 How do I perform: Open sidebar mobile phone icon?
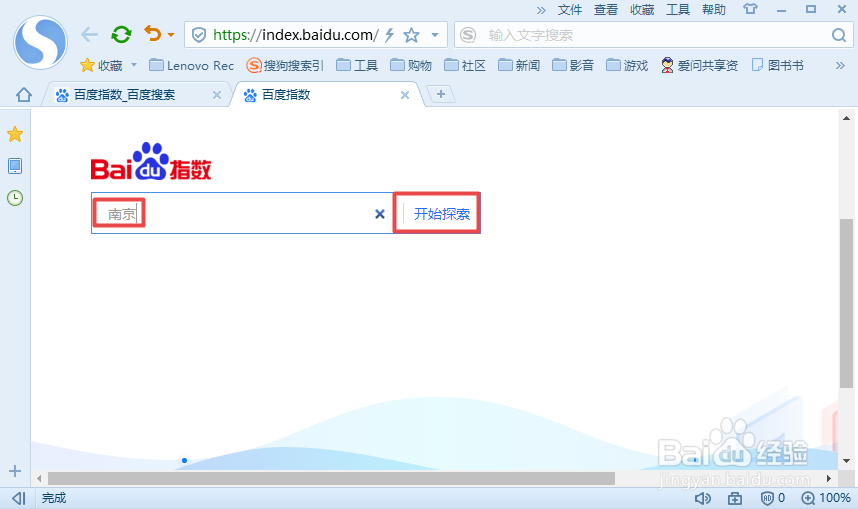pyautogui.click(x=15, y=166)
